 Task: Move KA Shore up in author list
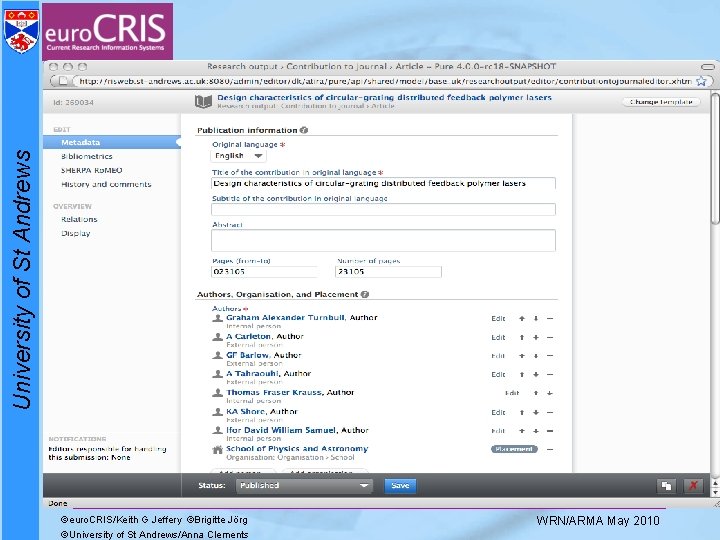[x=522, y=412]
